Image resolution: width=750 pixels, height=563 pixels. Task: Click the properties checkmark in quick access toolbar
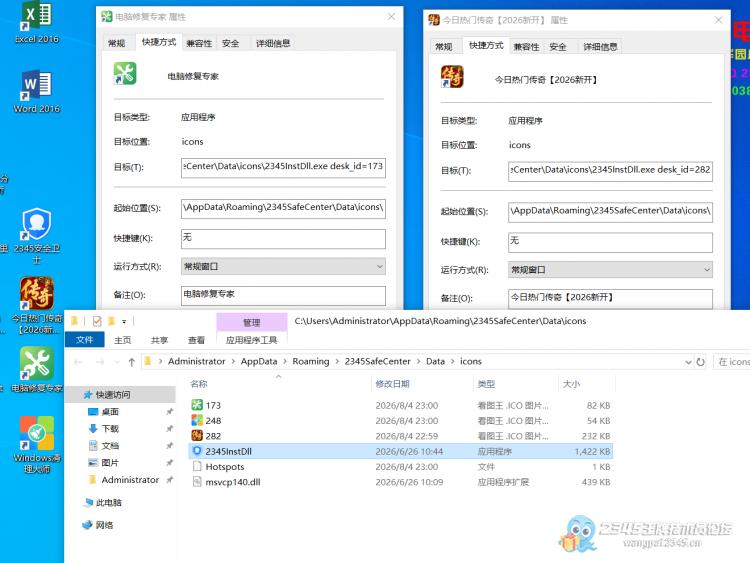coord(97,321)
